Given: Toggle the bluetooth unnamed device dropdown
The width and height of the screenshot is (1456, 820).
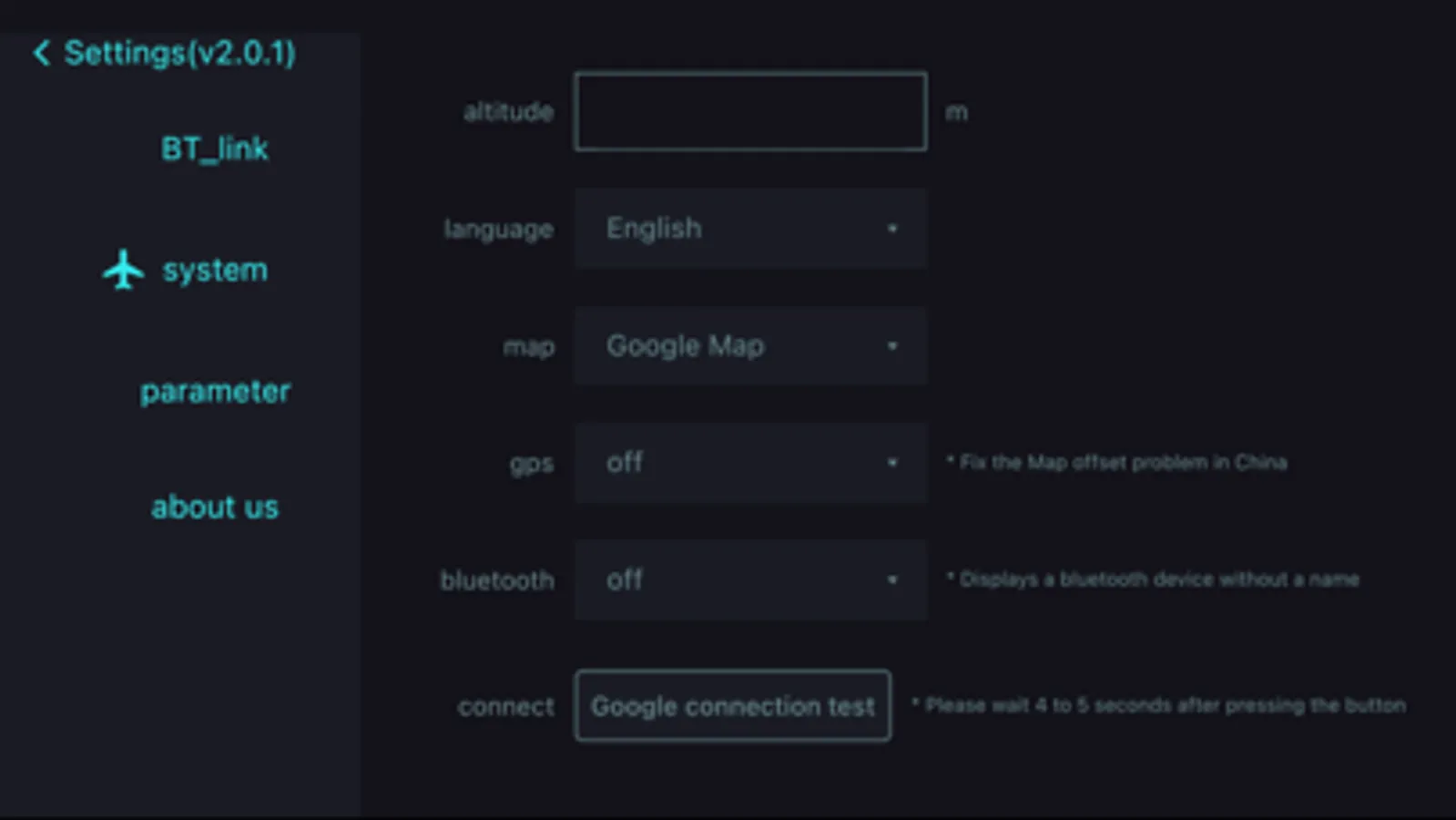Looking at the screenshot, I should [750, 579].
